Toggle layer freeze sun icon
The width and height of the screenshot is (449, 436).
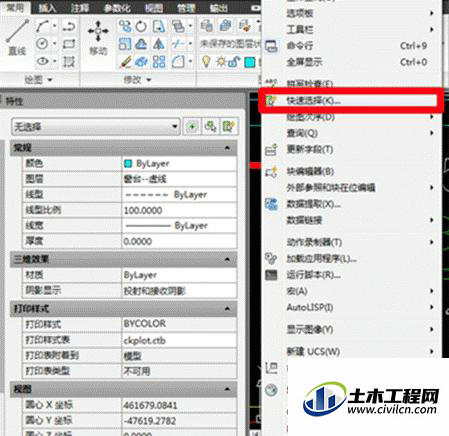coord(221,62)
